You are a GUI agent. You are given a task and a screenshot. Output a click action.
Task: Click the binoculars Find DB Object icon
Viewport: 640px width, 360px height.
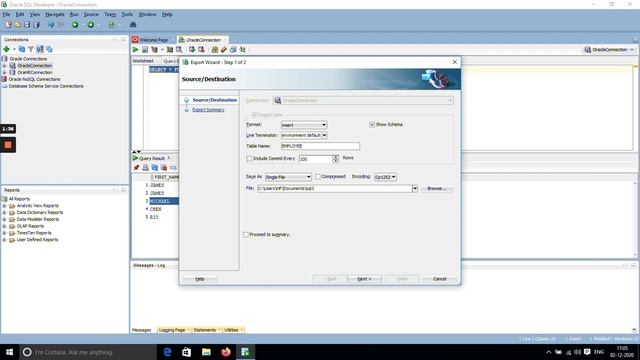[133, 25]
